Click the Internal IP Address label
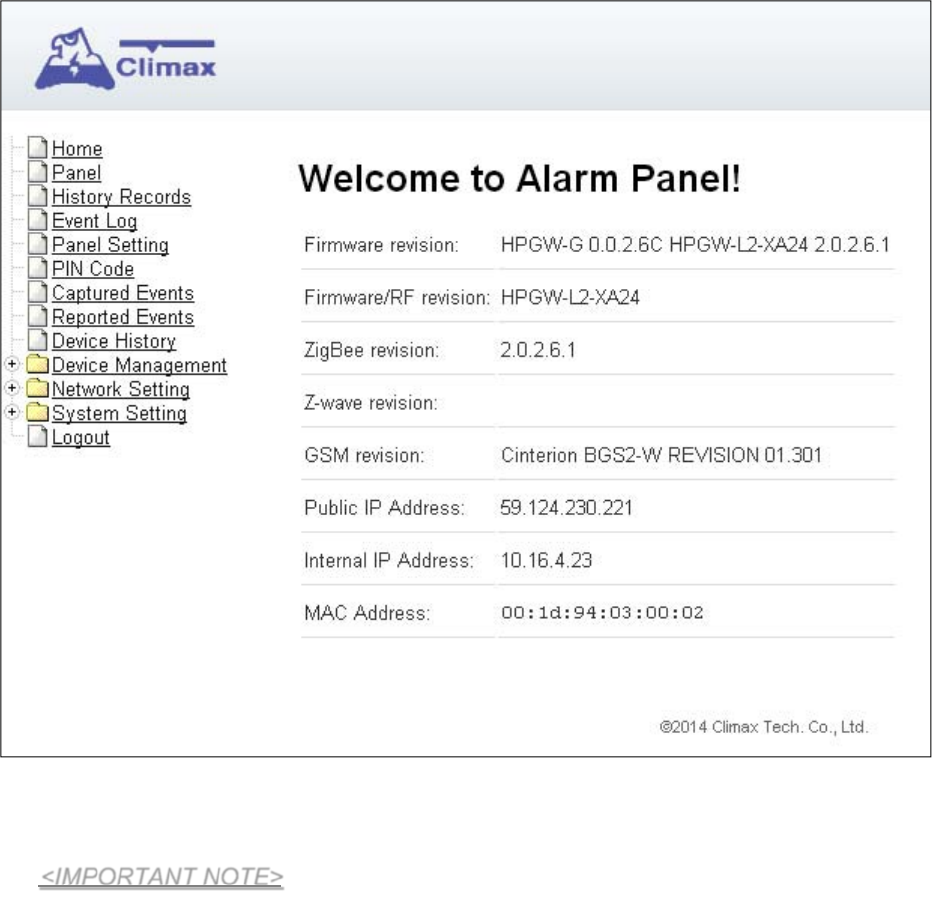This screenshot has width=932, height=906. point(389,560)
